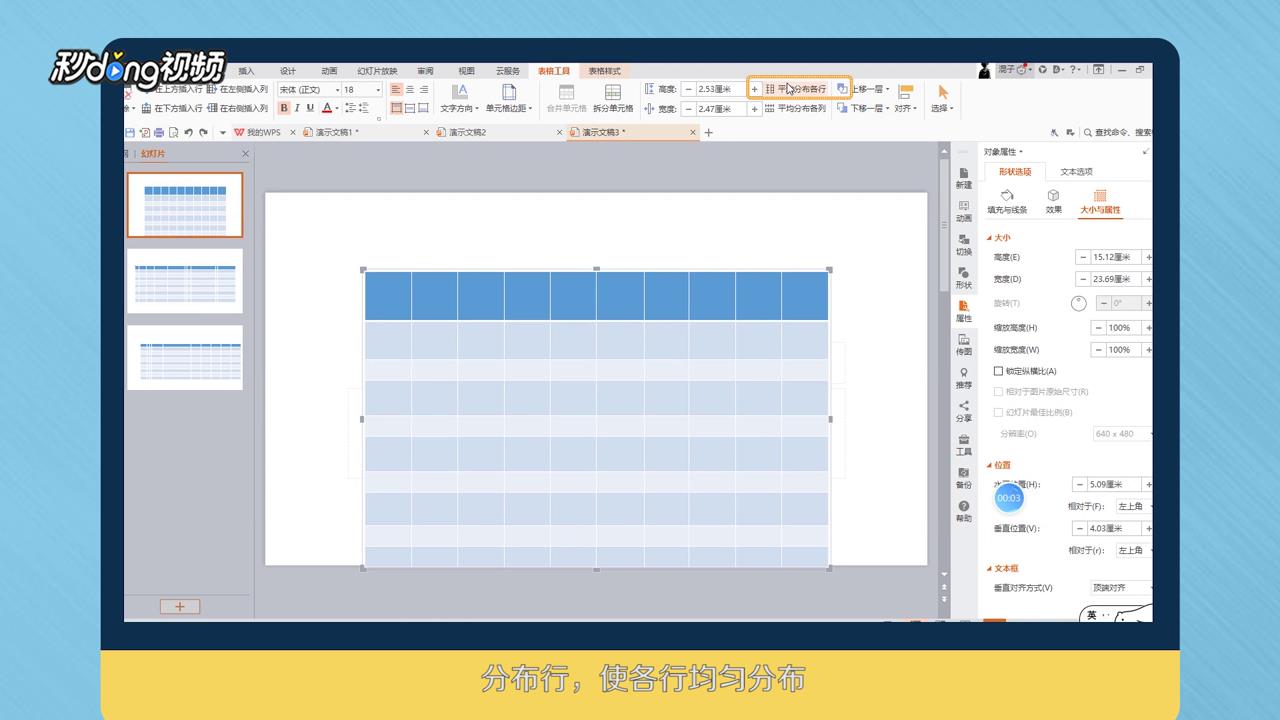1280x720 pixels.
Task: Click split cells (拆分单元格)
Action: (x=613, y=98)
